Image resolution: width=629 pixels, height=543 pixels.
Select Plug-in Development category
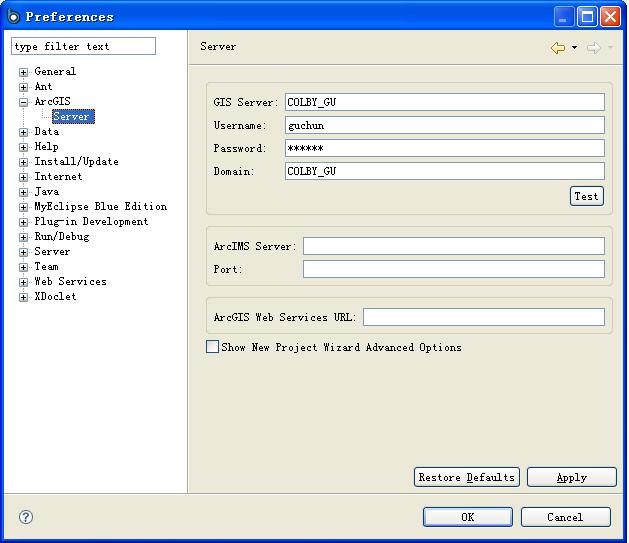point(91,221)
